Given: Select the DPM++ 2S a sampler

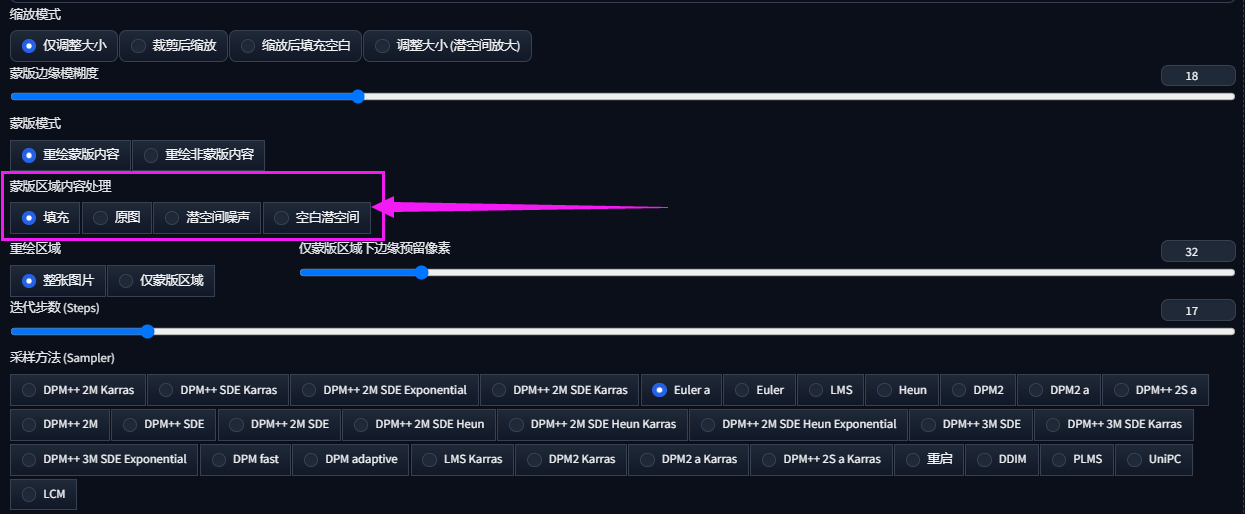Looking at the screenshot, I should point(1155,390).
